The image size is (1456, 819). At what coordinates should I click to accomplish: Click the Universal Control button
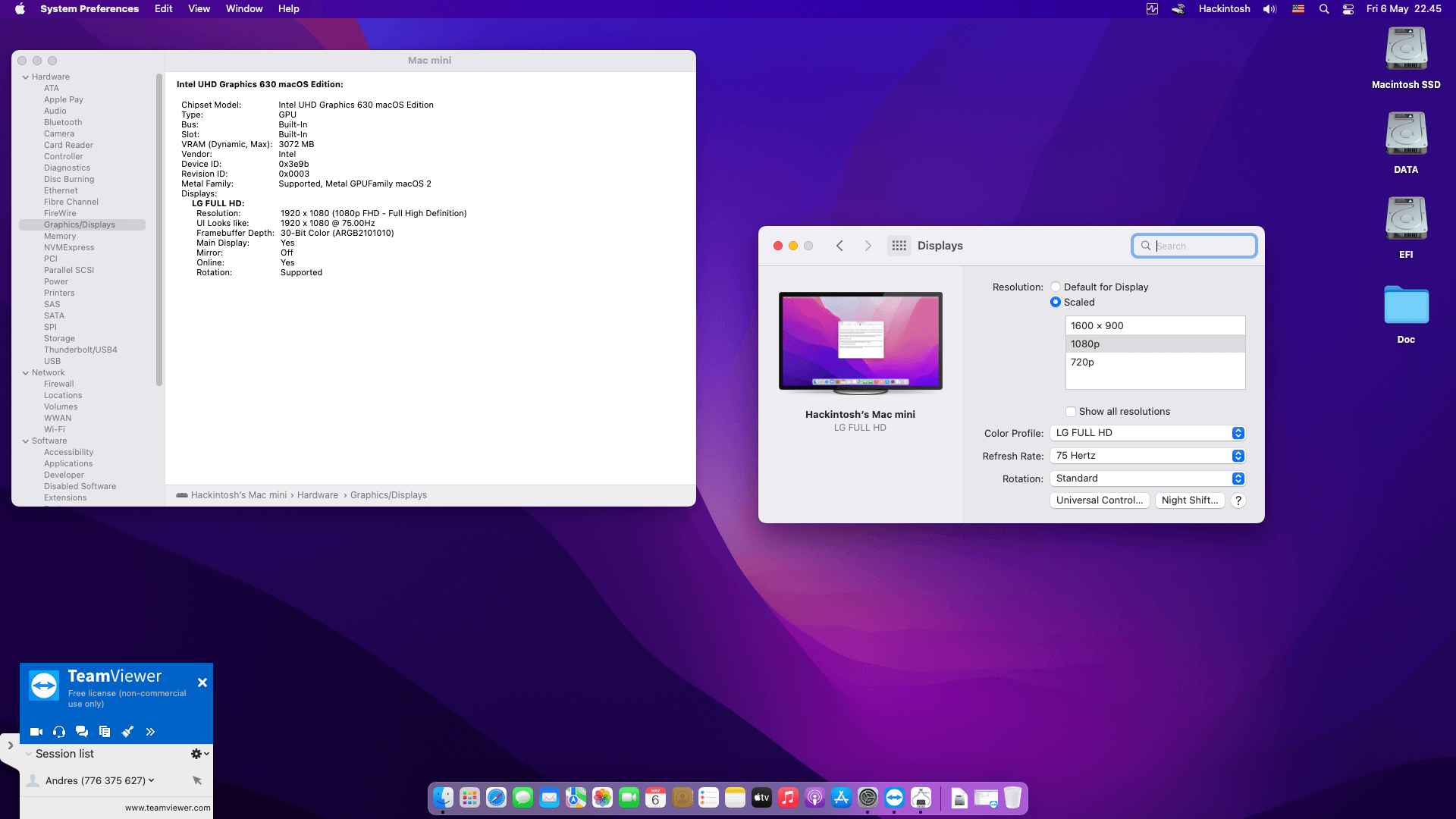coord(1100,500)
